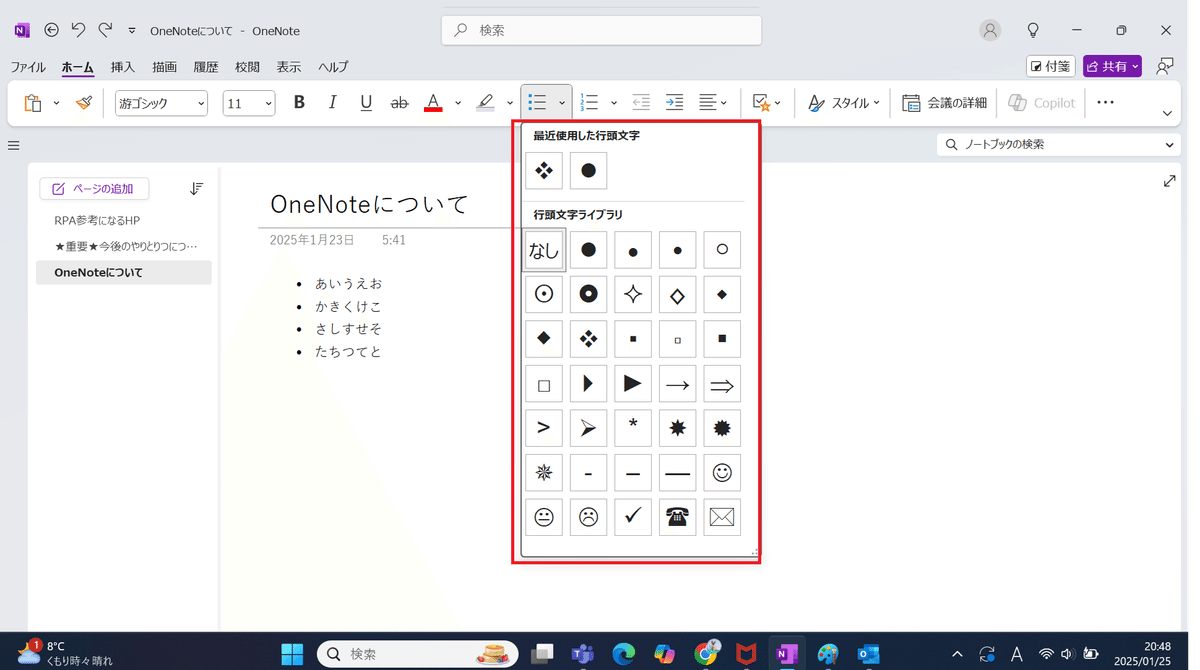Image resolution: width=1200 pixels, height=670 pixels.
Task: Apply the text highlight color
Action: [485, 103]
